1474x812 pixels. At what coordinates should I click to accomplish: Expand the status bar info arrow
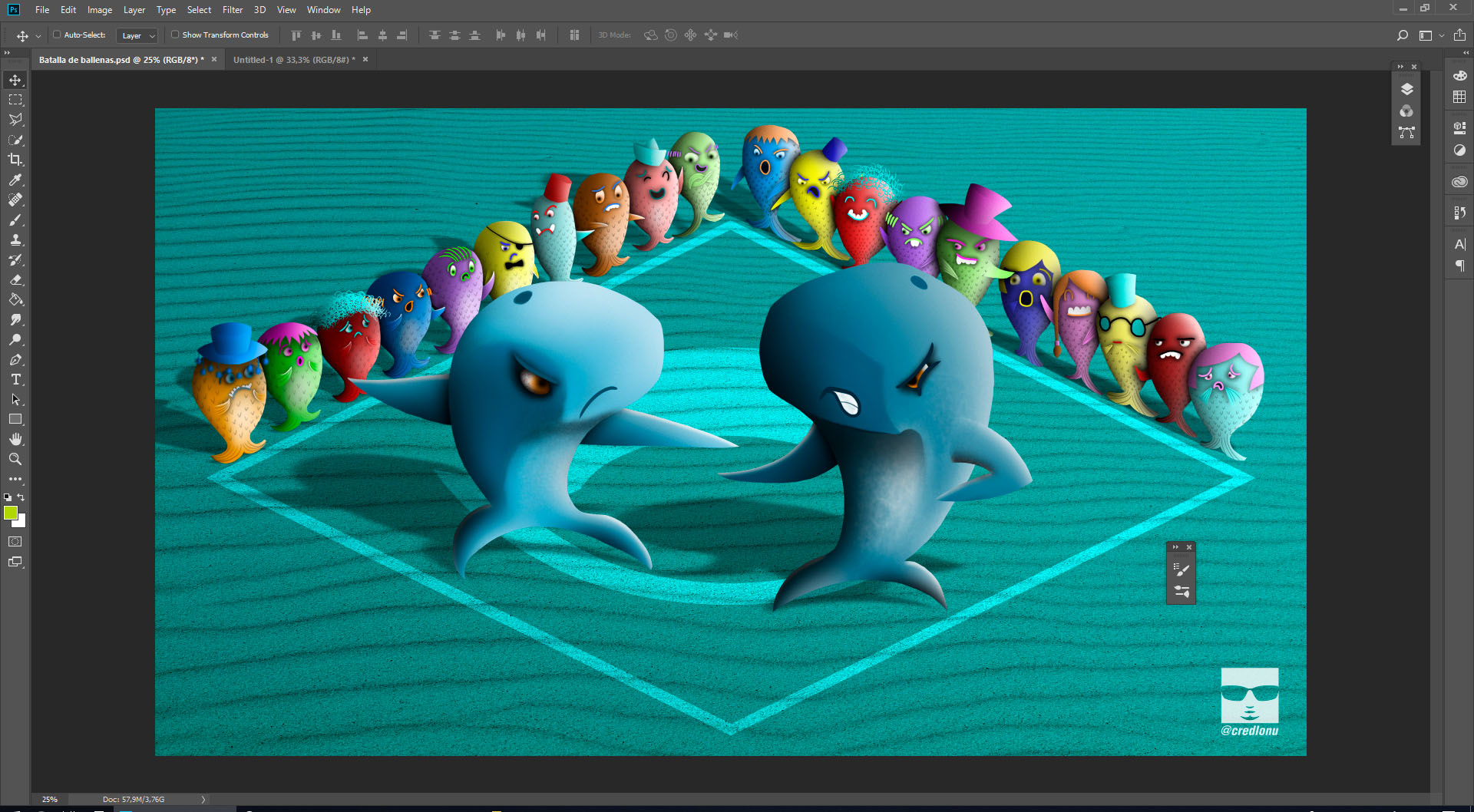[203, 799]
